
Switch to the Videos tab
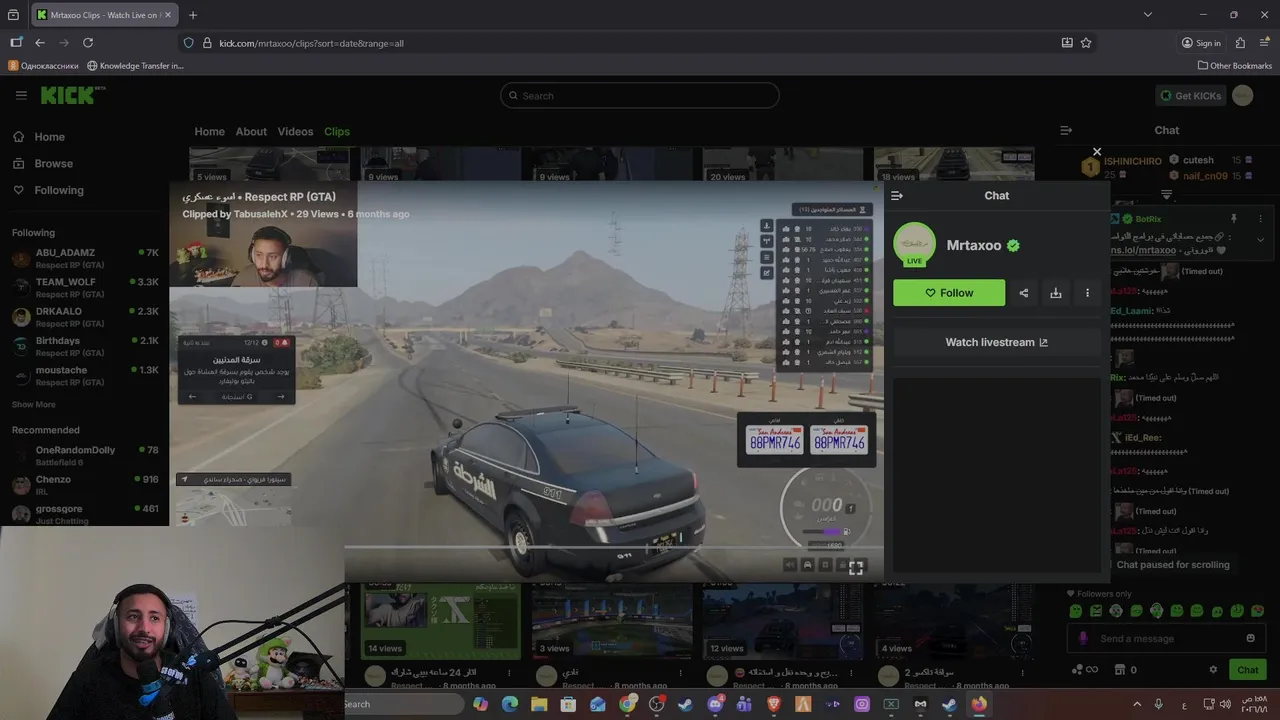[295, 131]
